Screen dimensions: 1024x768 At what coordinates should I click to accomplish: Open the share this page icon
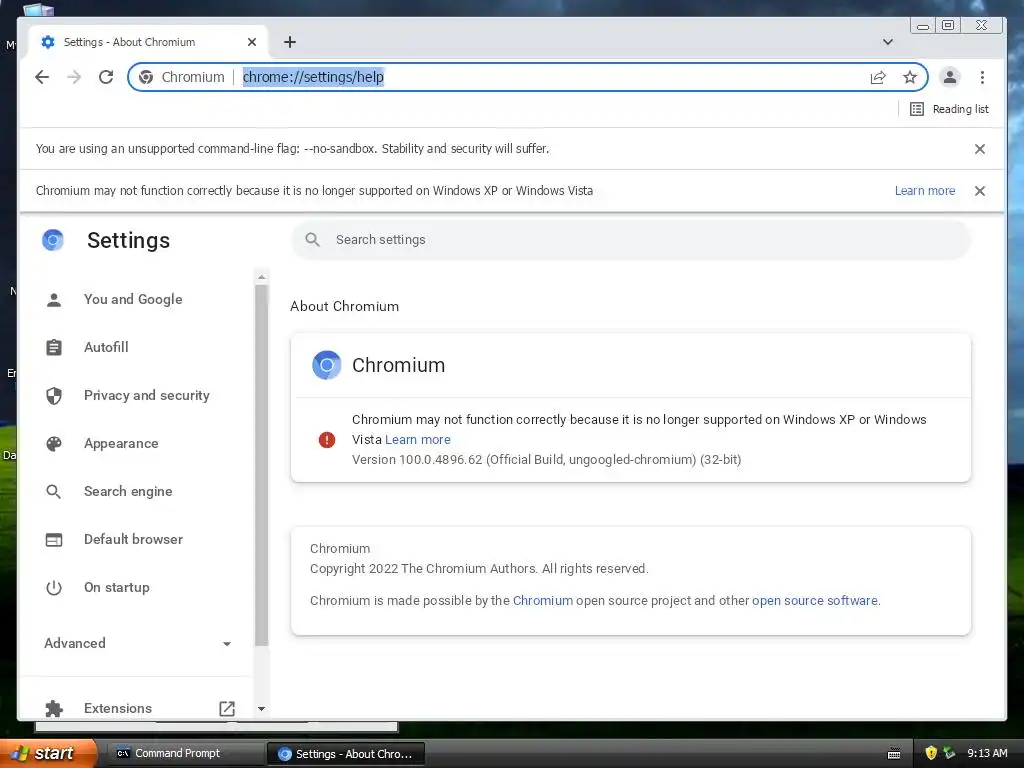(878, 78)
